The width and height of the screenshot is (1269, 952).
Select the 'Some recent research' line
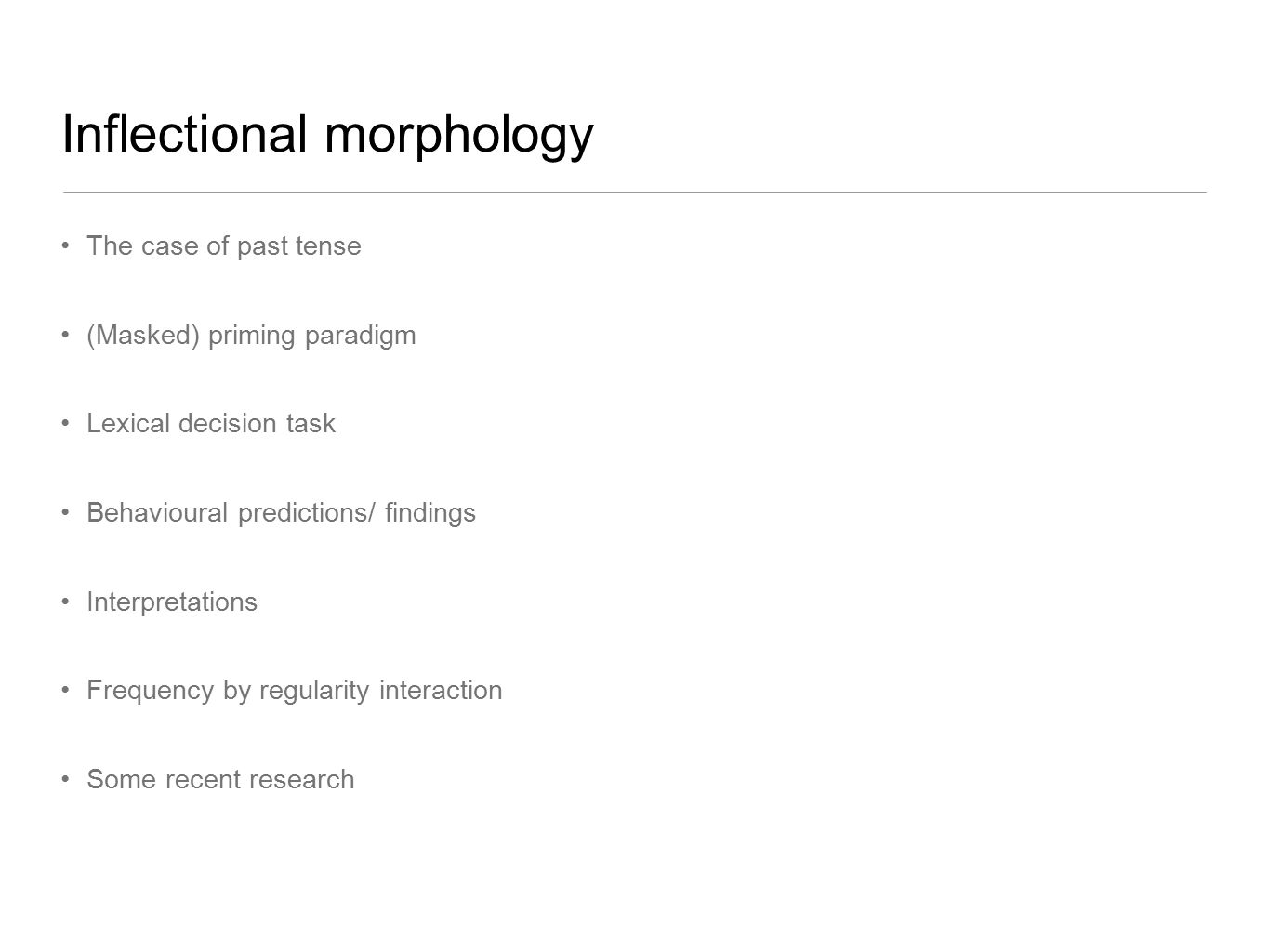(220, 779)
